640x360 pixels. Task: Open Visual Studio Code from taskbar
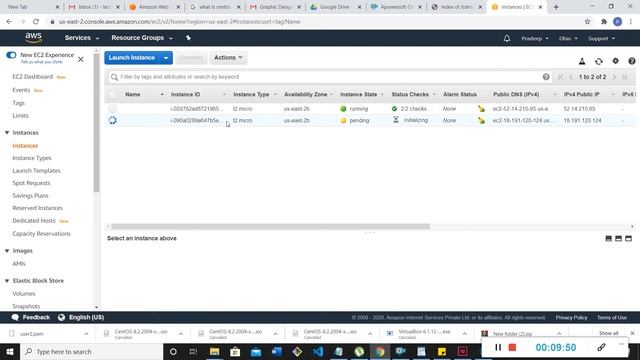[318, 351]
